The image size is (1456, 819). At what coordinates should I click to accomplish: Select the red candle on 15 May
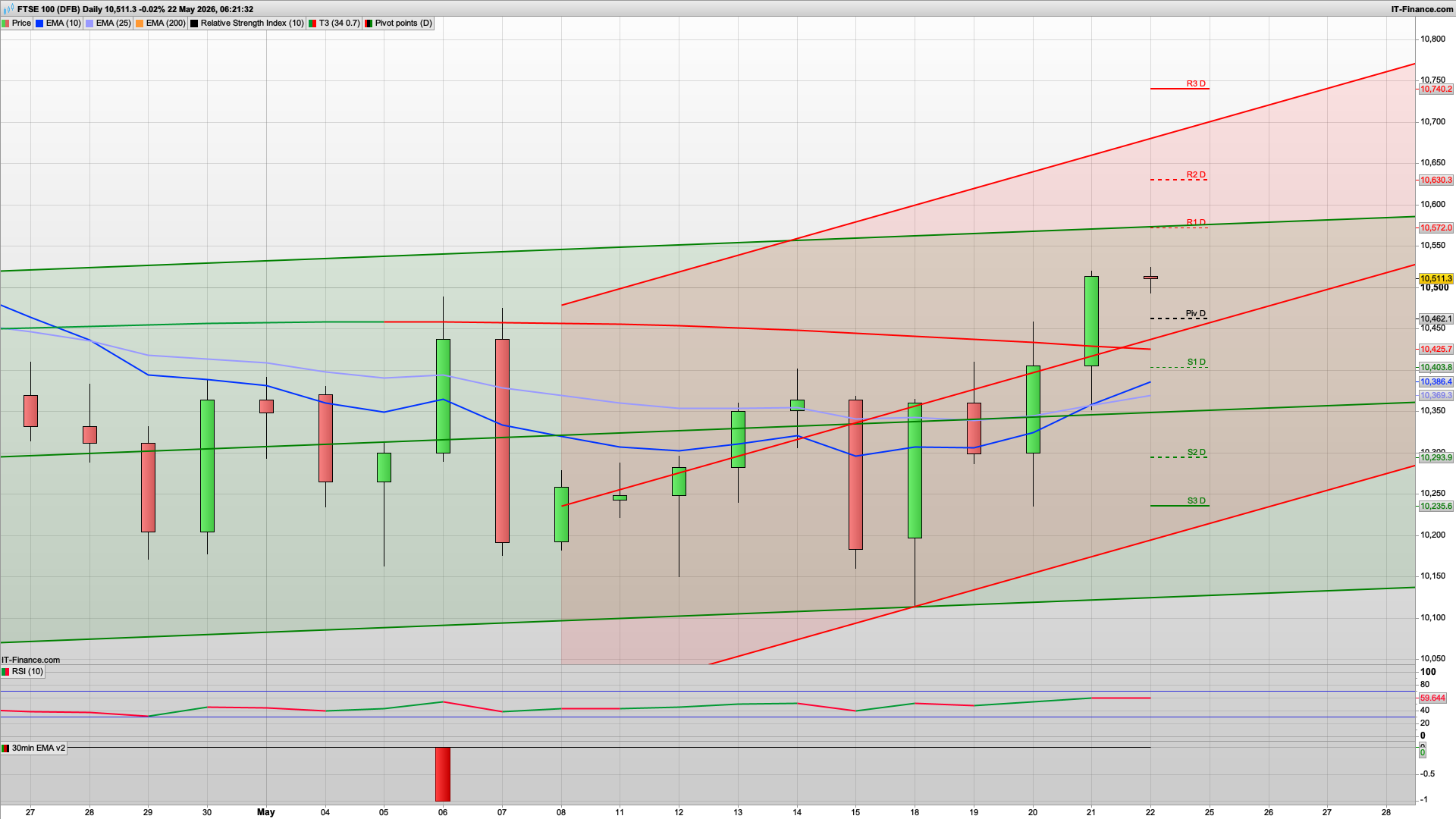point(855,474)
